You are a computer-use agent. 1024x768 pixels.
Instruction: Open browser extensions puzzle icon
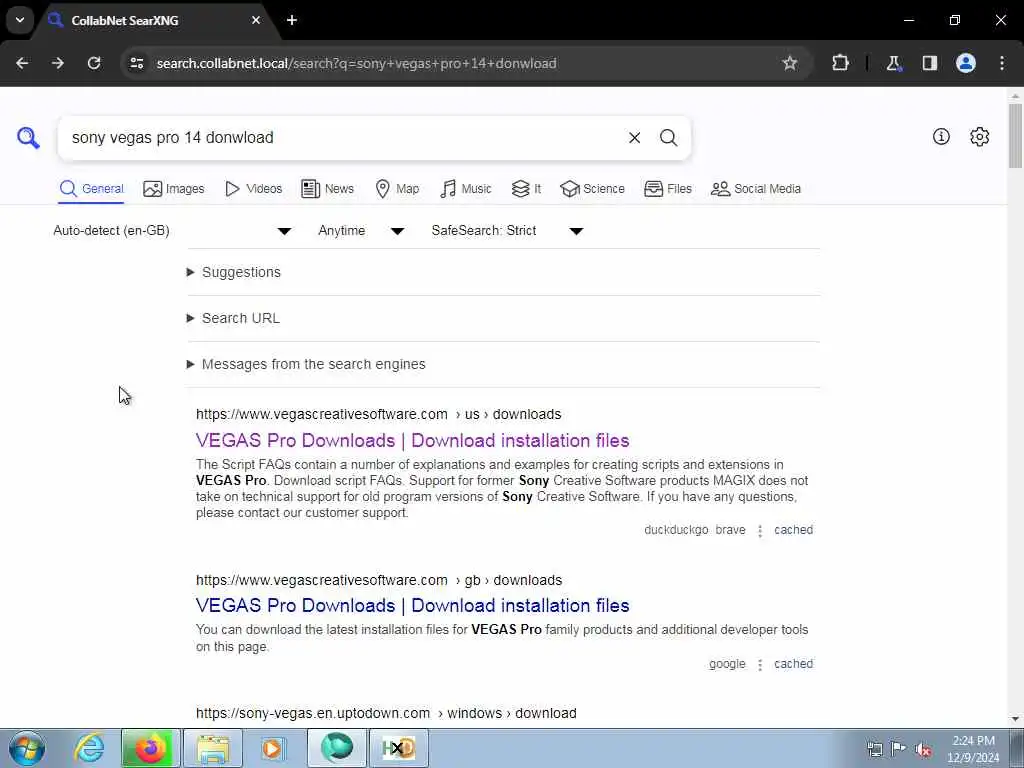coord(840,63)
